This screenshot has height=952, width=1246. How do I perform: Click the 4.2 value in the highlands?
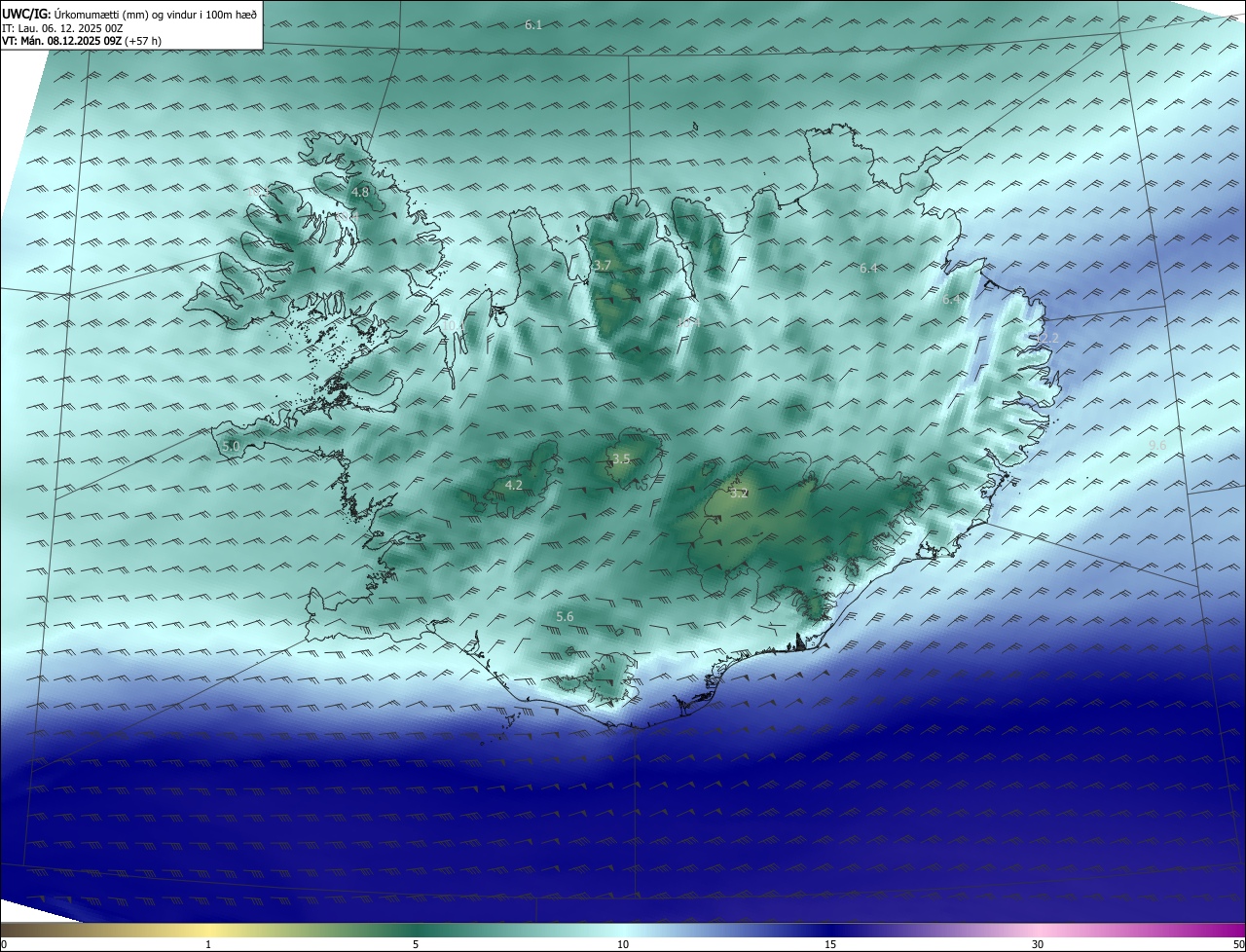(x=514, y=485)
